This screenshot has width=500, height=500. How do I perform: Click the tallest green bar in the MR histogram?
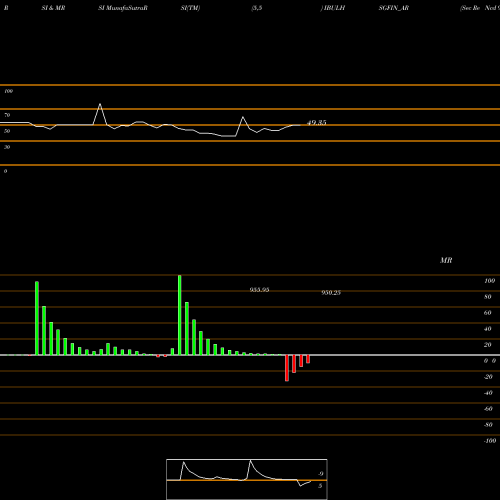pyautogui.click(x=180, y=315)
